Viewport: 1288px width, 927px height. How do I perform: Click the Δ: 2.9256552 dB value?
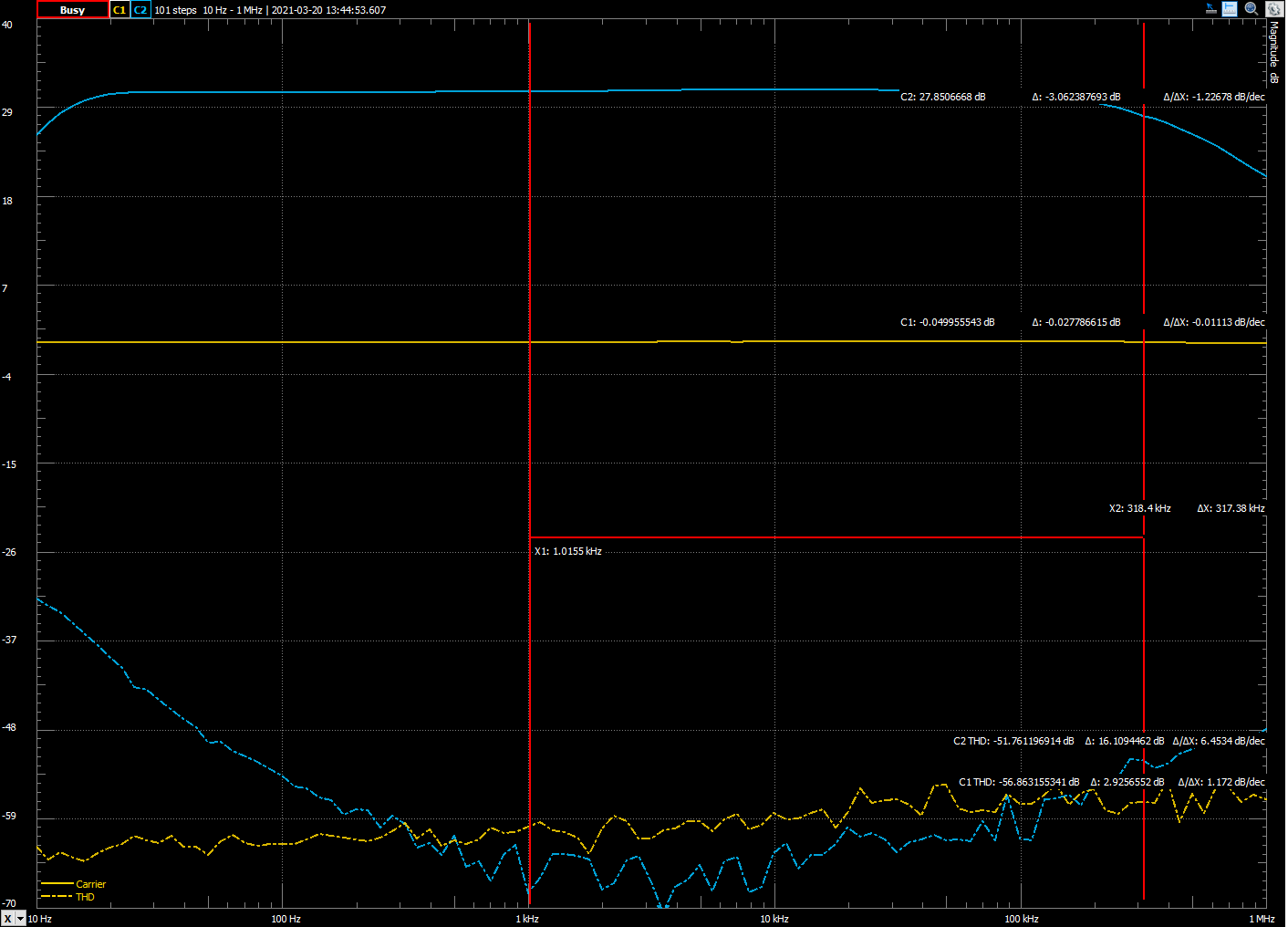pyautogui.click(x=1127, y=782)
